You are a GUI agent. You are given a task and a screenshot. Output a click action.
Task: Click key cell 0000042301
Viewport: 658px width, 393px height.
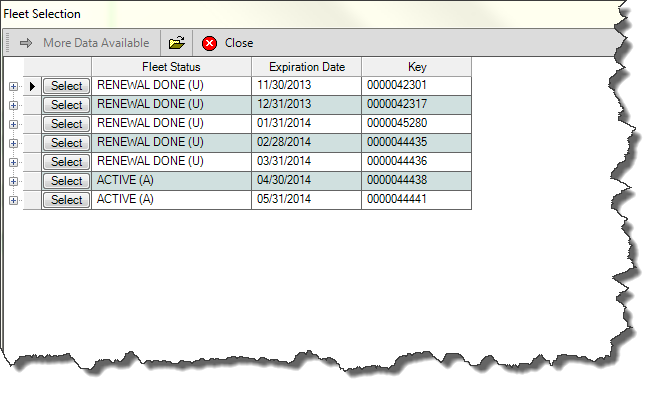point(416,86)
